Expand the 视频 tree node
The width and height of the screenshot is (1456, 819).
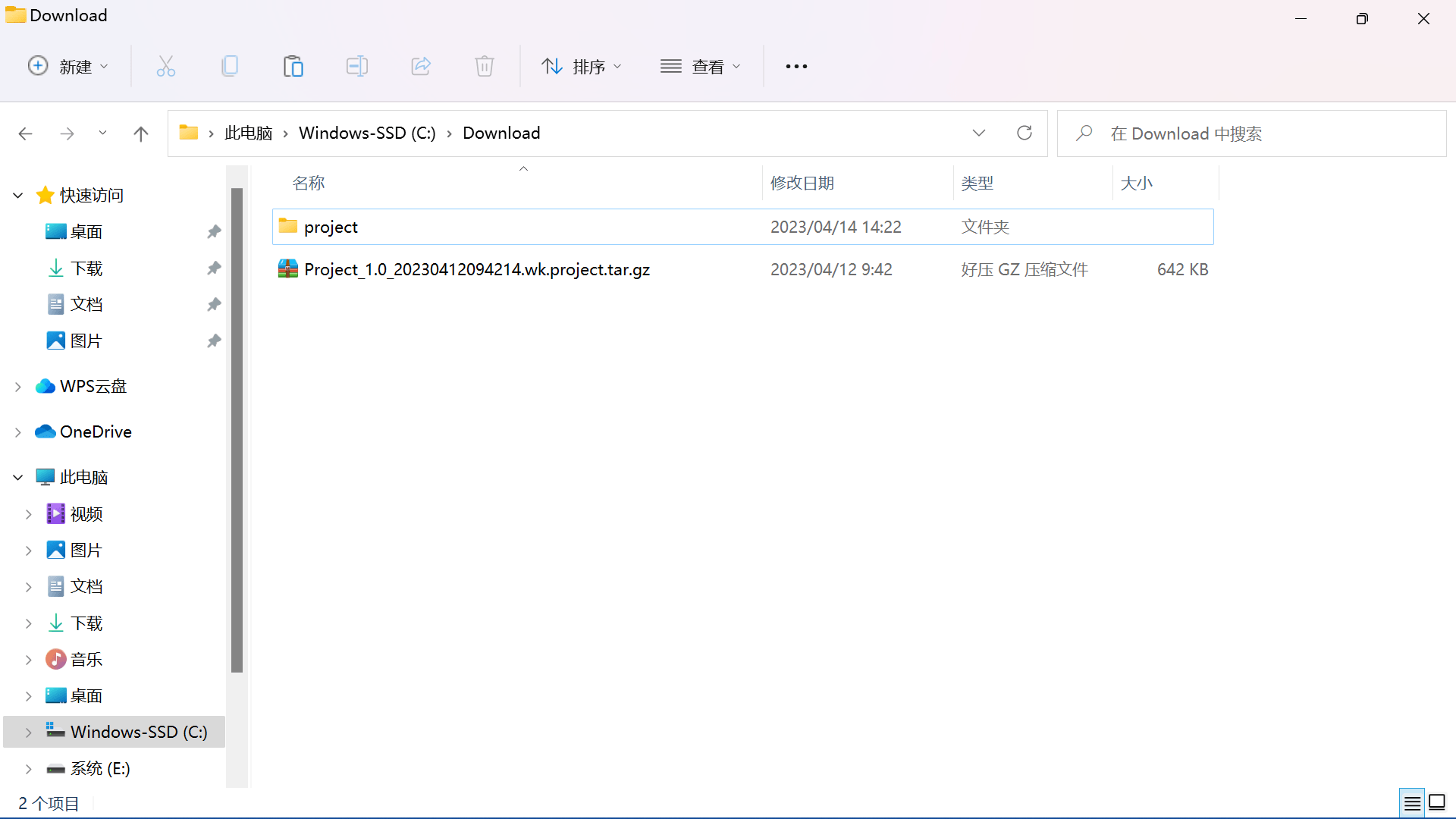click(29, 514)
